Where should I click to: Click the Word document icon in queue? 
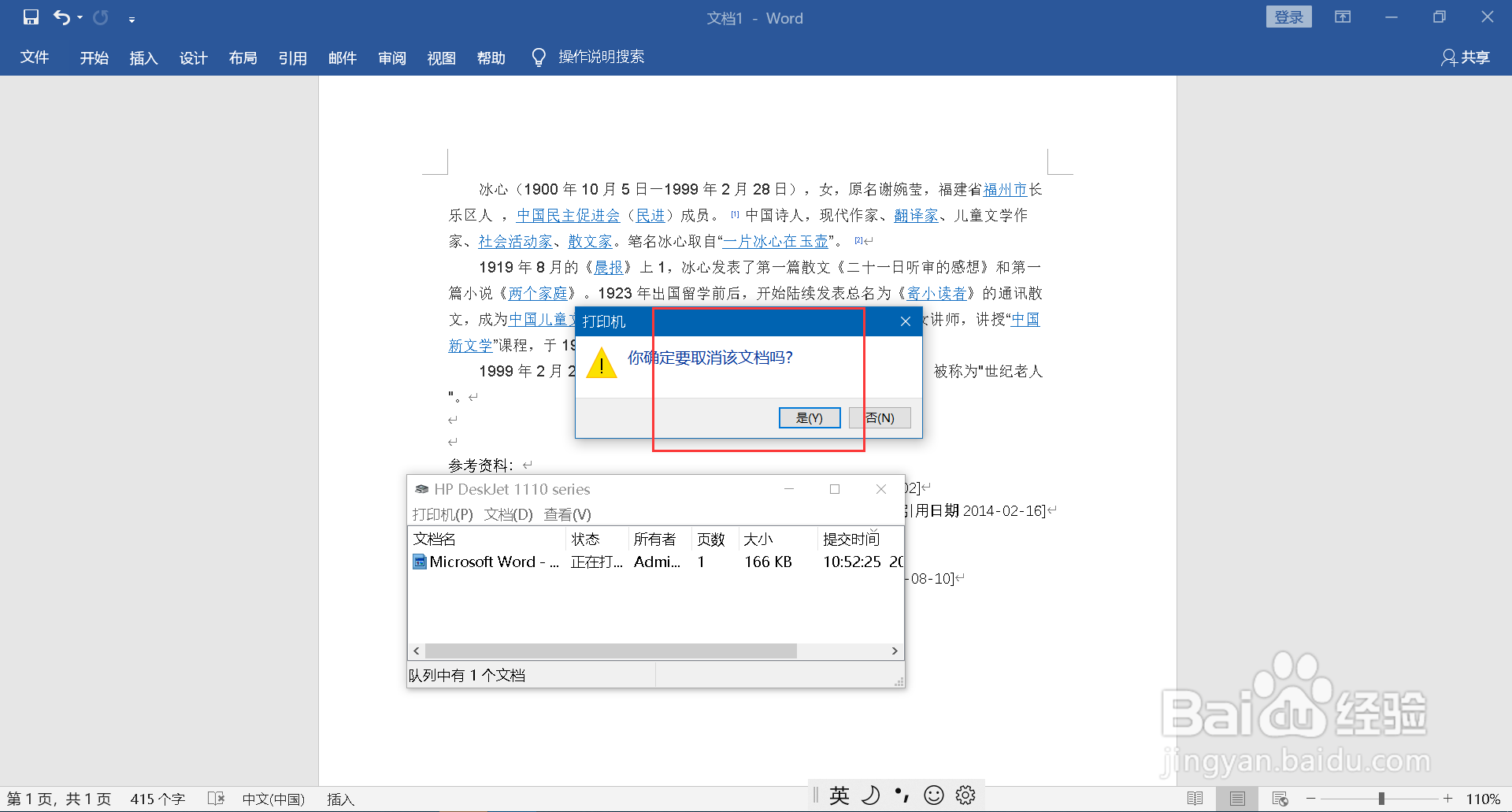point(420,562)
